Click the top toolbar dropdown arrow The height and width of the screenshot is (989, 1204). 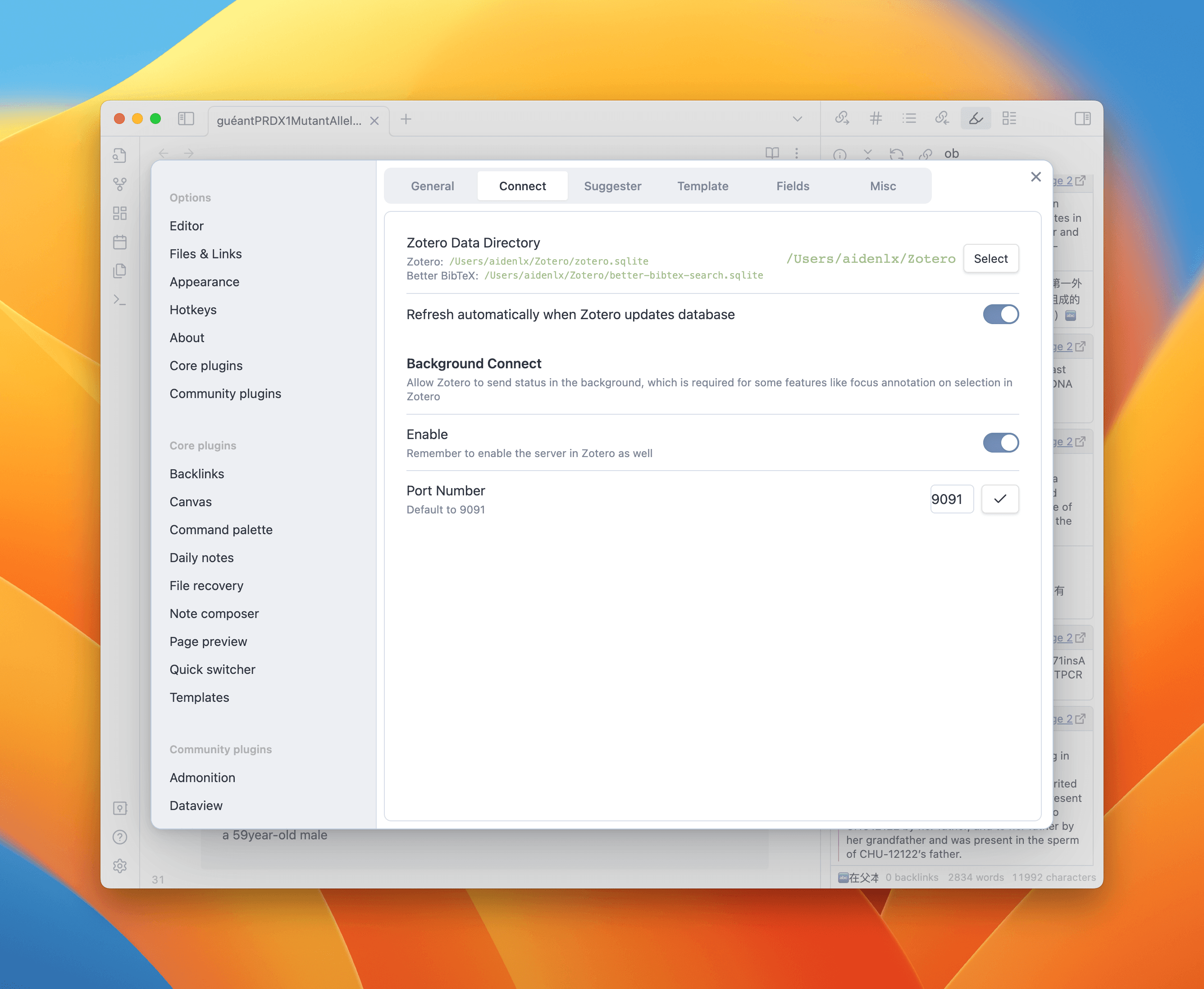pyautogui.click(x=797, y=119)
